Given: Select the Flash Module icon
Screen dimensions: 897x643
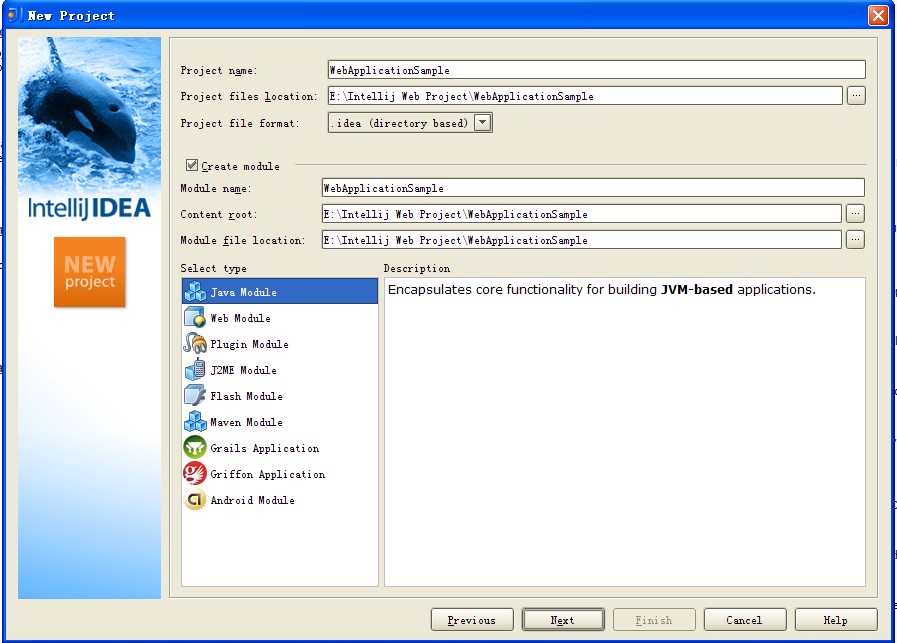Looking at the screenshot, I should pos(196,395).
